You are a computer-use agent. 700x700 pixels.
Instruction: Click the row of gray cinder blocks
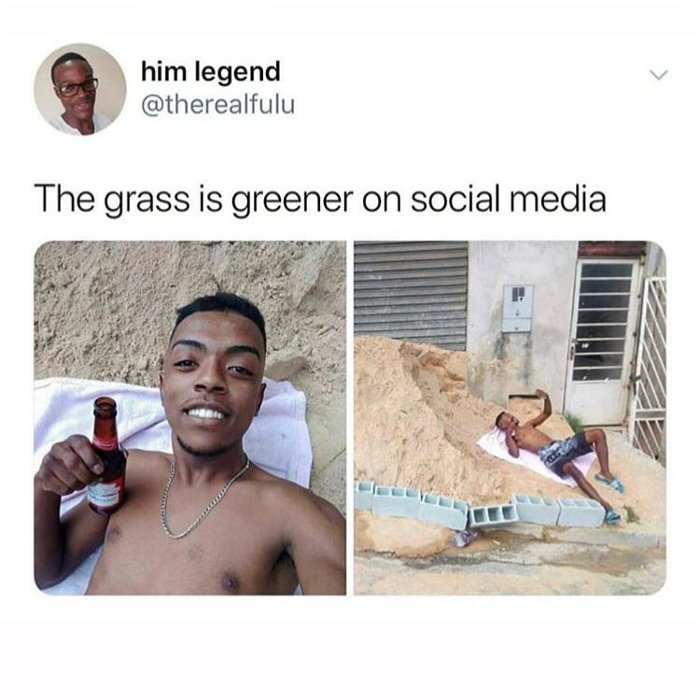pyautogui.click(x=480, y=506)
